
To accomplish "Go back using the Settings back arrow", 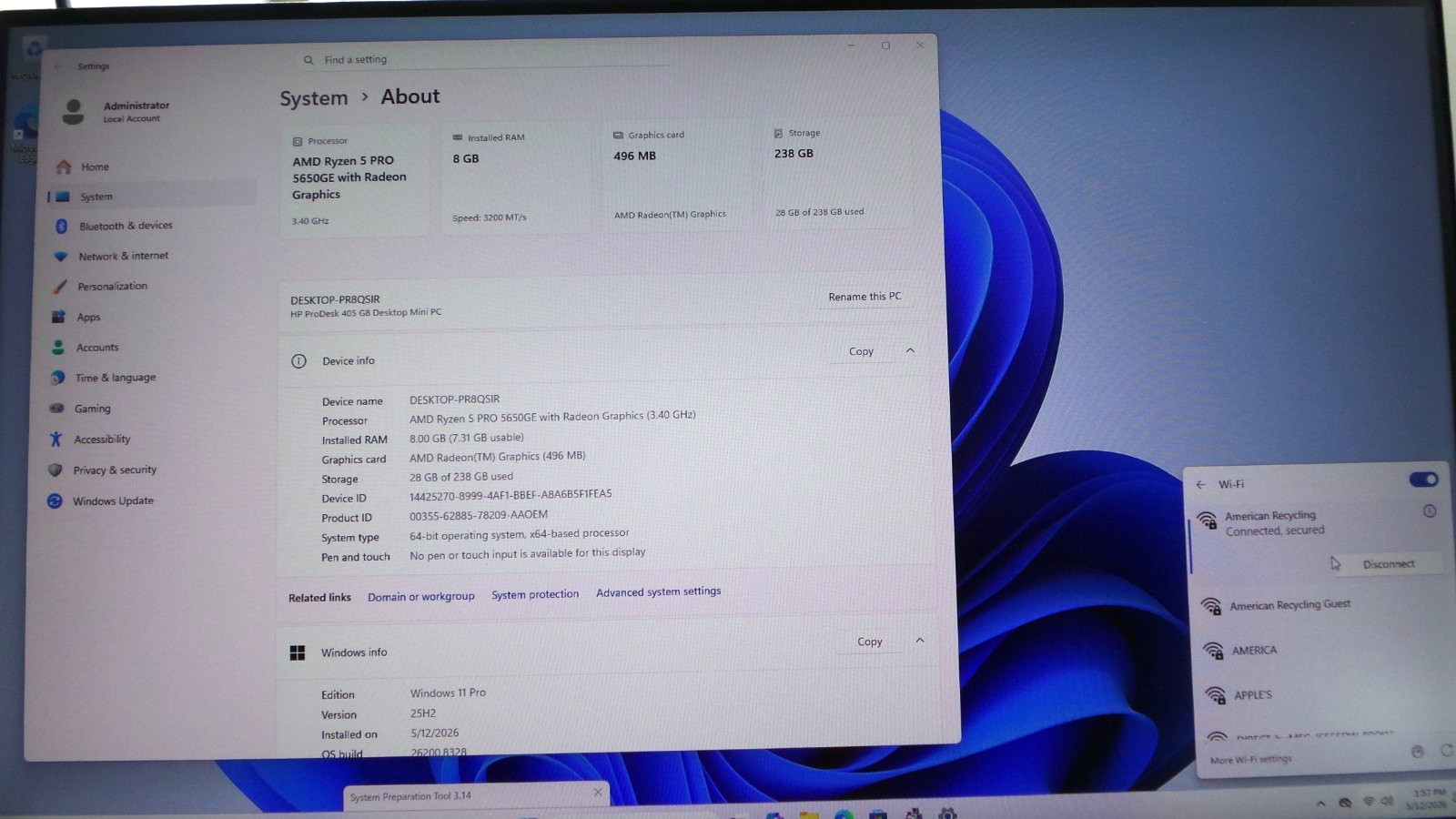I will [x=58, y=66].
